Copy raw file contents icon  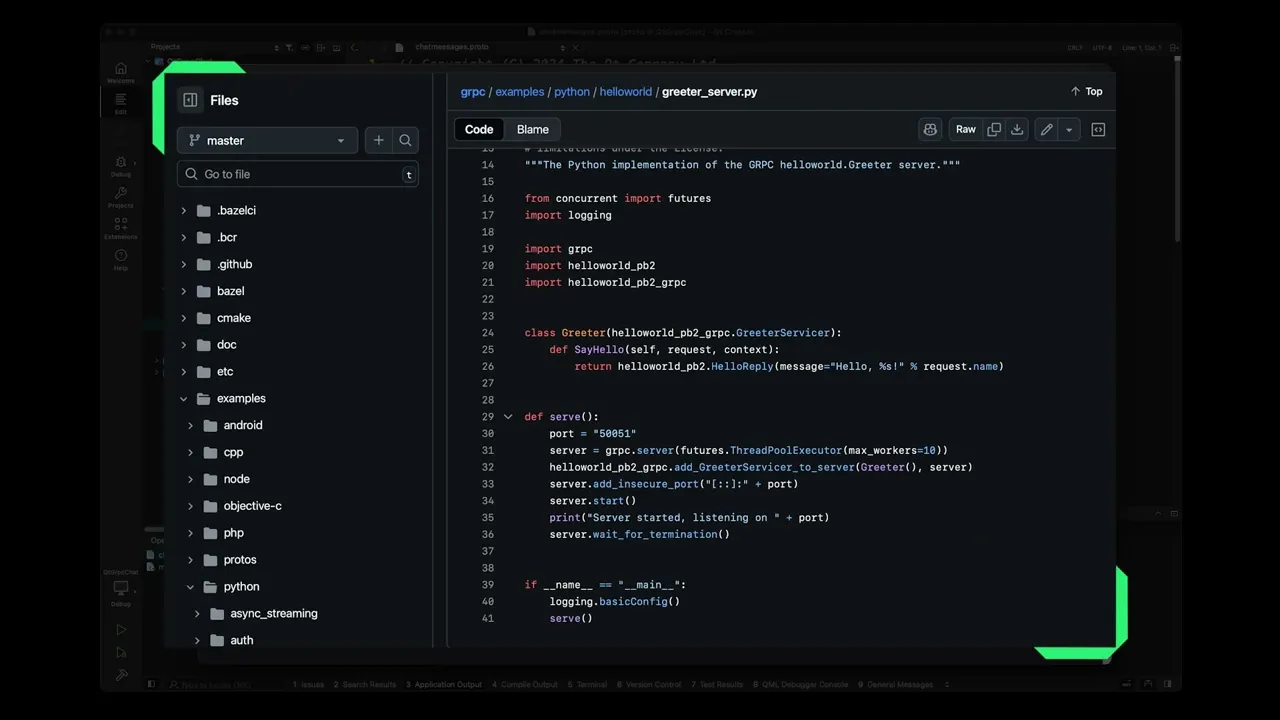994,129
